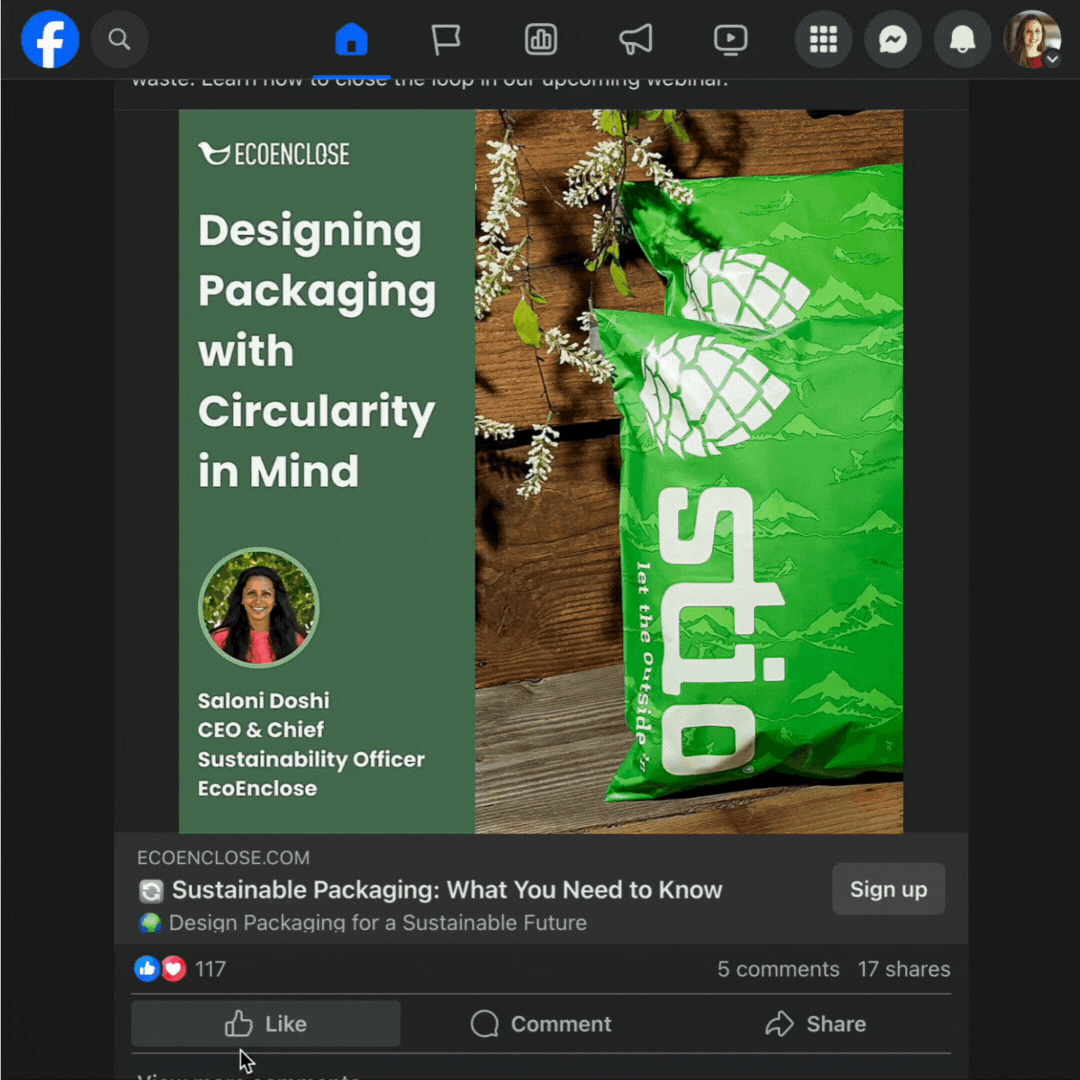Click the blue like reaction icon

(x=147, y=969)
